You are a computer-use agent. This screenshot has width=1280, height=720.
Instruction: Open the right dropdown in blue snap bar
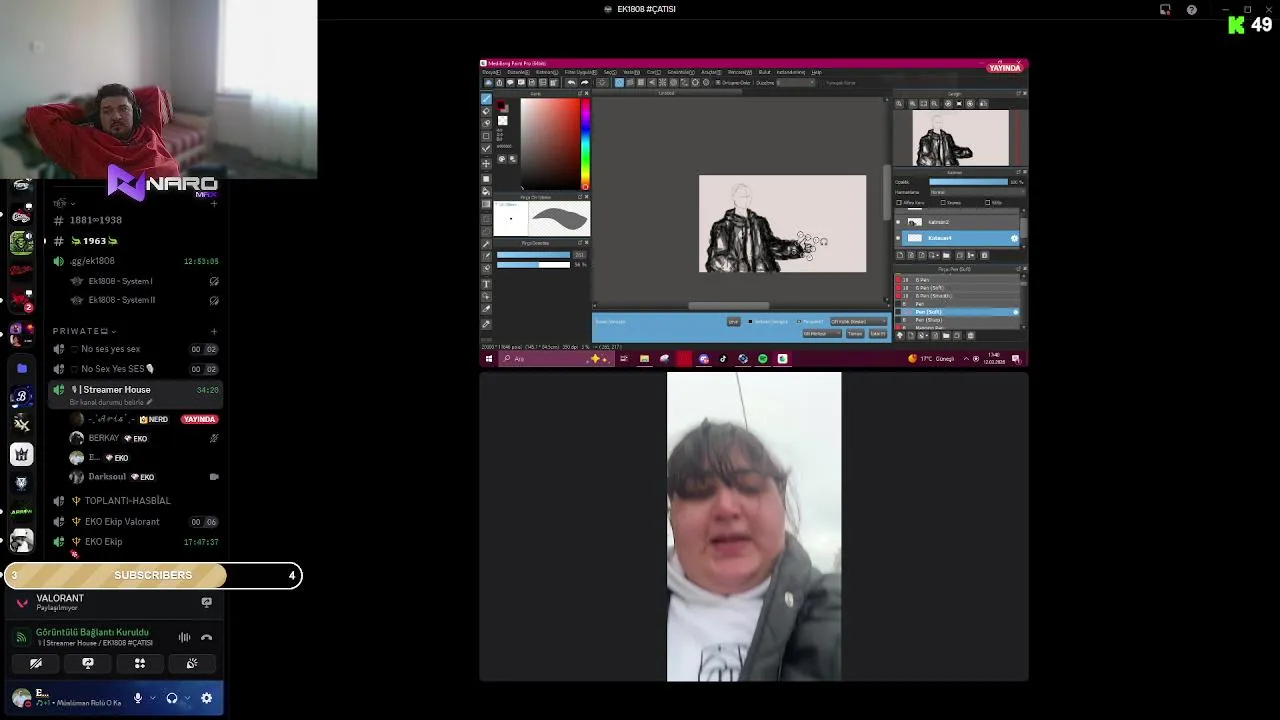click(x=857, y=322)
